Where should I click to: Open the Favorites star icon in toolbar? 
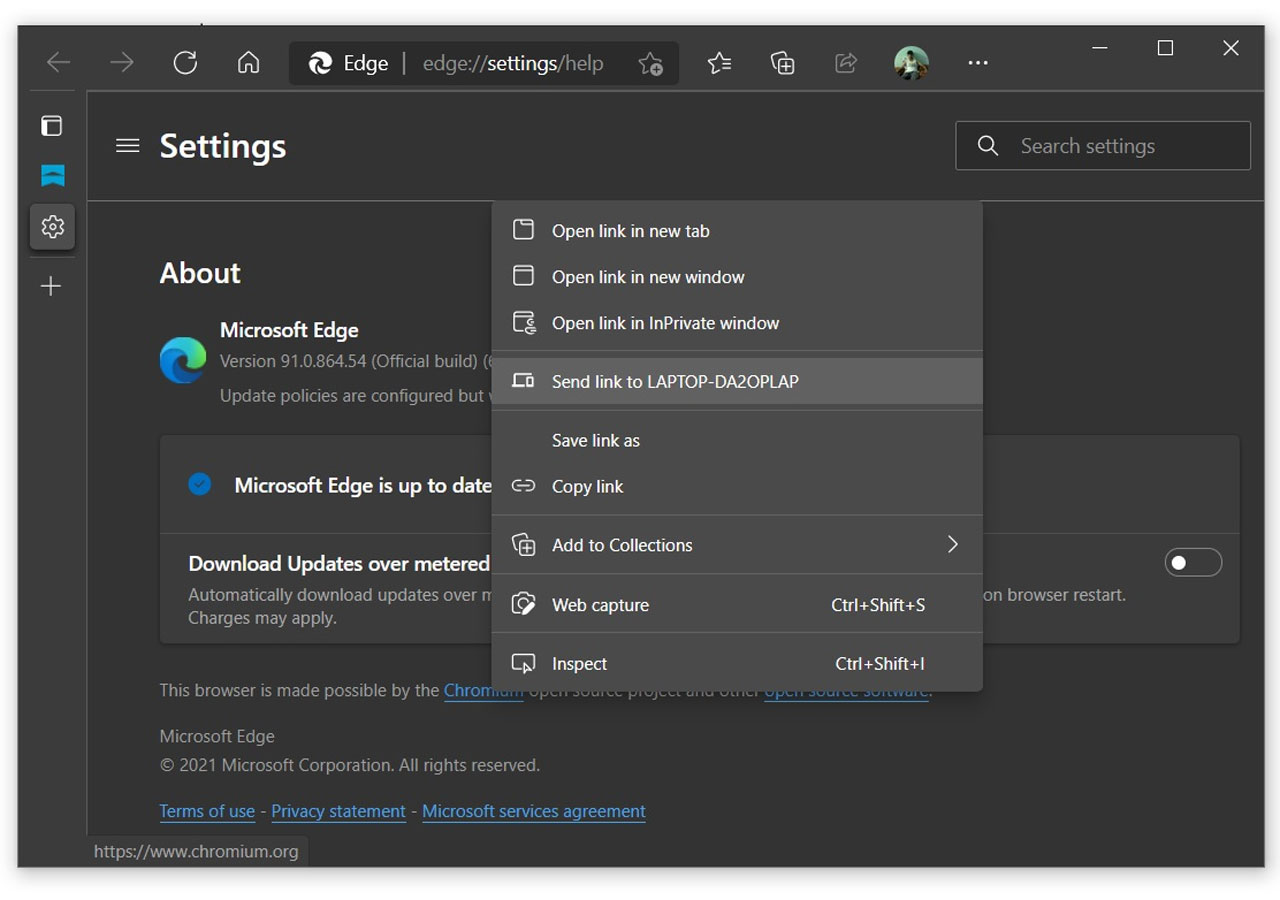[718, 62]
